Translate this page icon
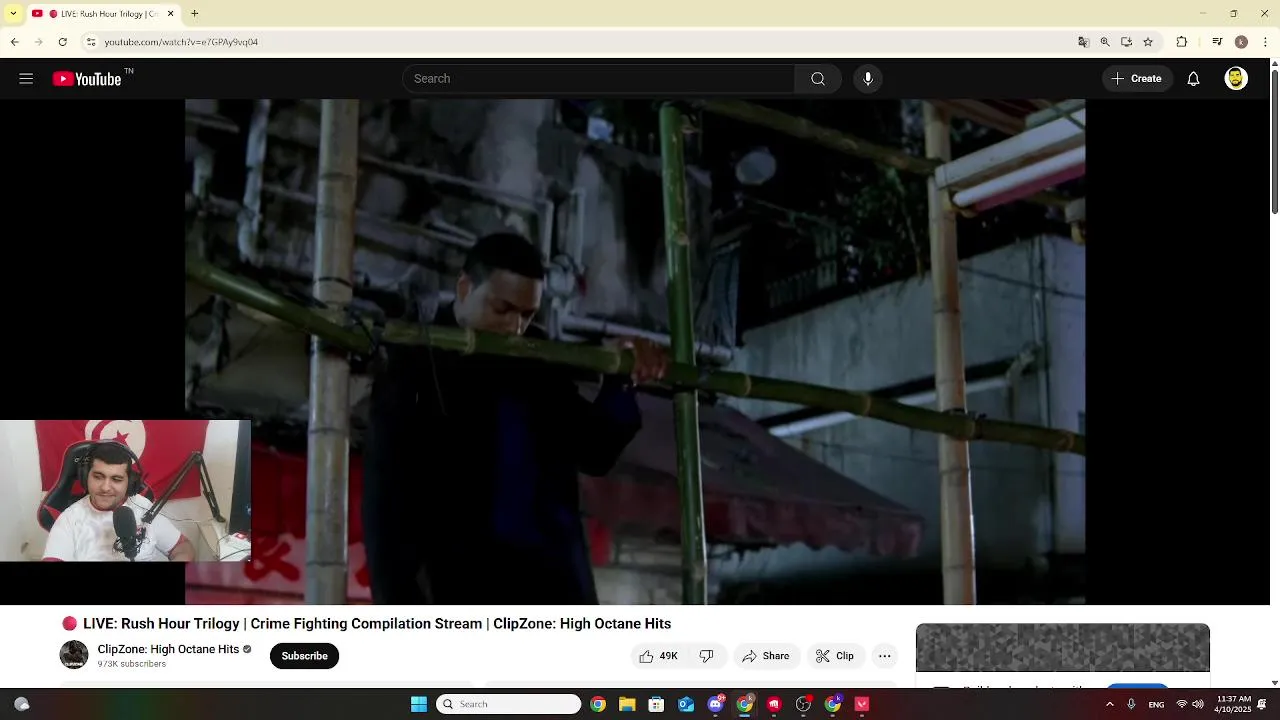 tap(1083, 42)
